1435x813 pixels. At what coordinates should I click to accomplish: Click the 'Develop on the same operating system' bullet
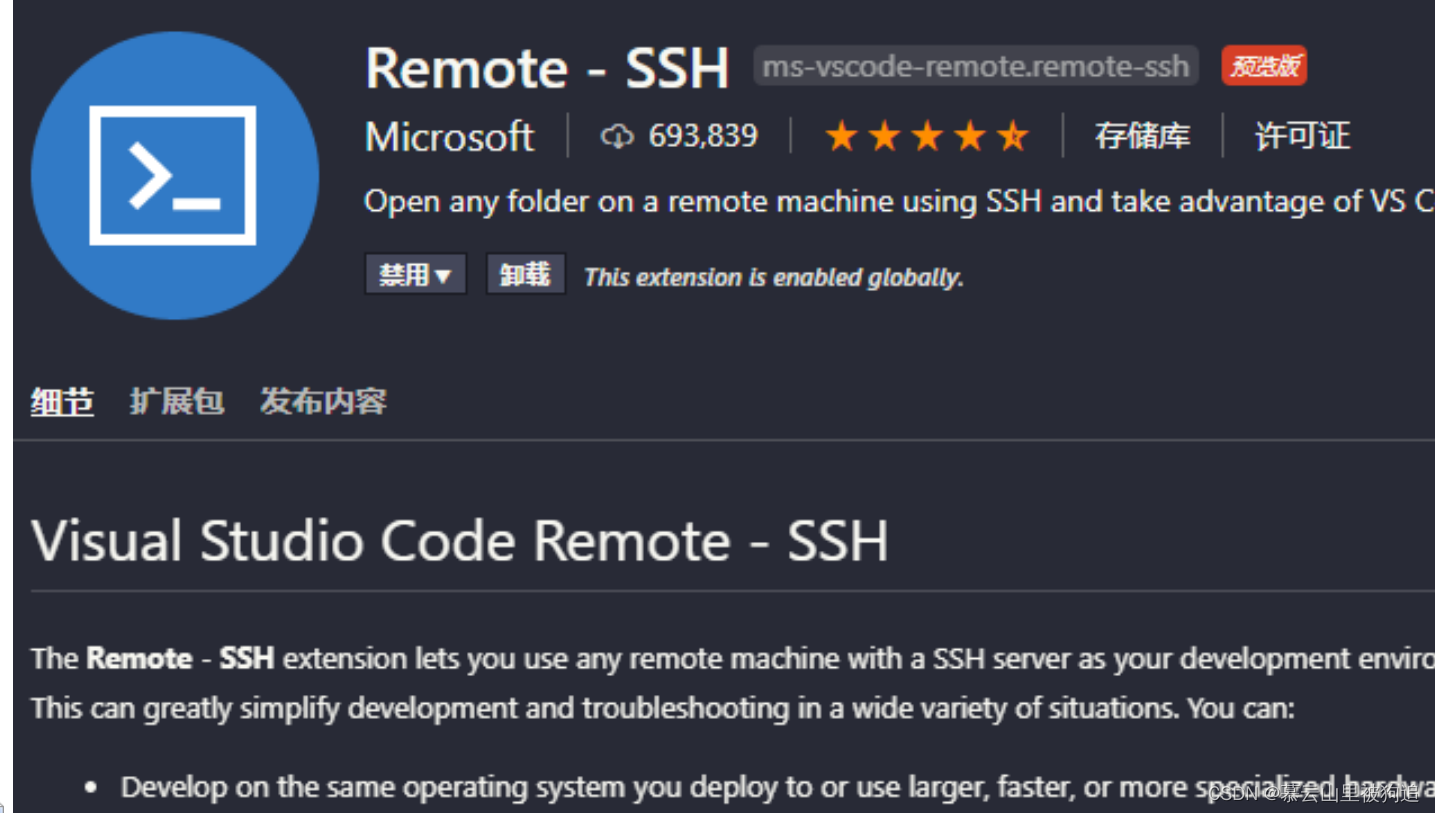pos(777,787)
